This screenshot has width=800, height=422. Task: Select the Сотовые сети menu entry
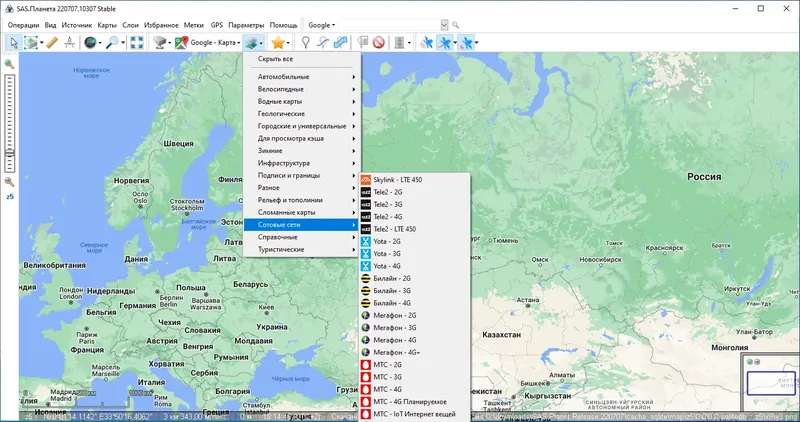click(302, 225)
